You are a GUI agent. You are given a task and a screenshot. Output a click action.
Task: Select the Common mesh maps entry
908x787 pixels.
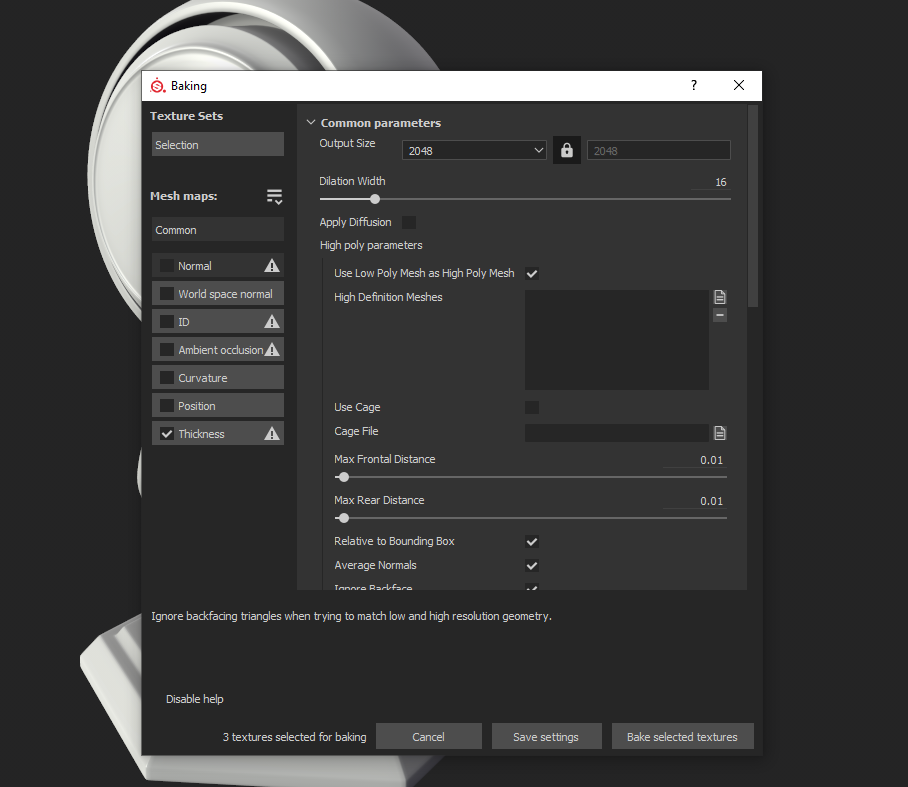218,230
